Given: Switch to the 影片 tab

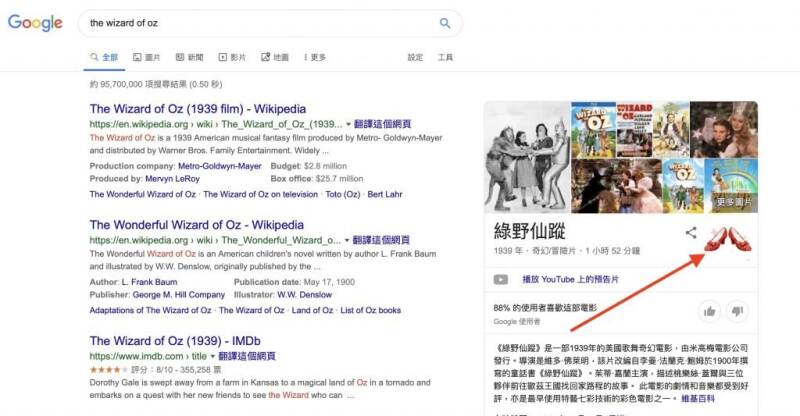Looking at the screenshot, I should pyautogui.click(x=232, y=57).
